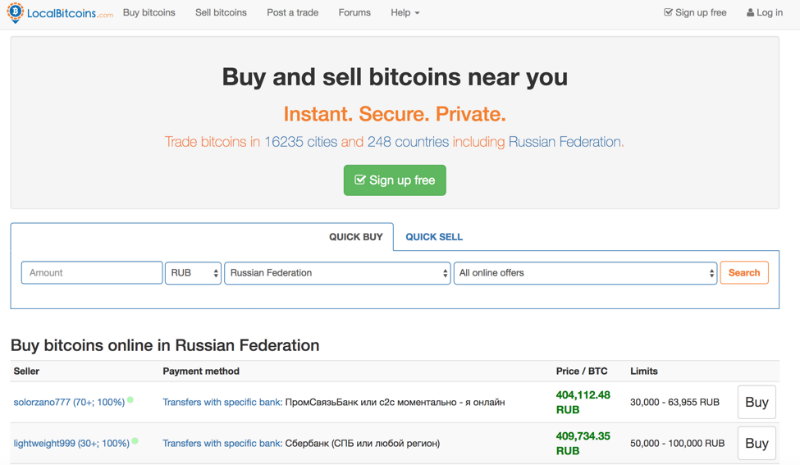Expand the Help dropdown menu
Viewport: 800px width, 465px height.
click(x=405, y=13)
